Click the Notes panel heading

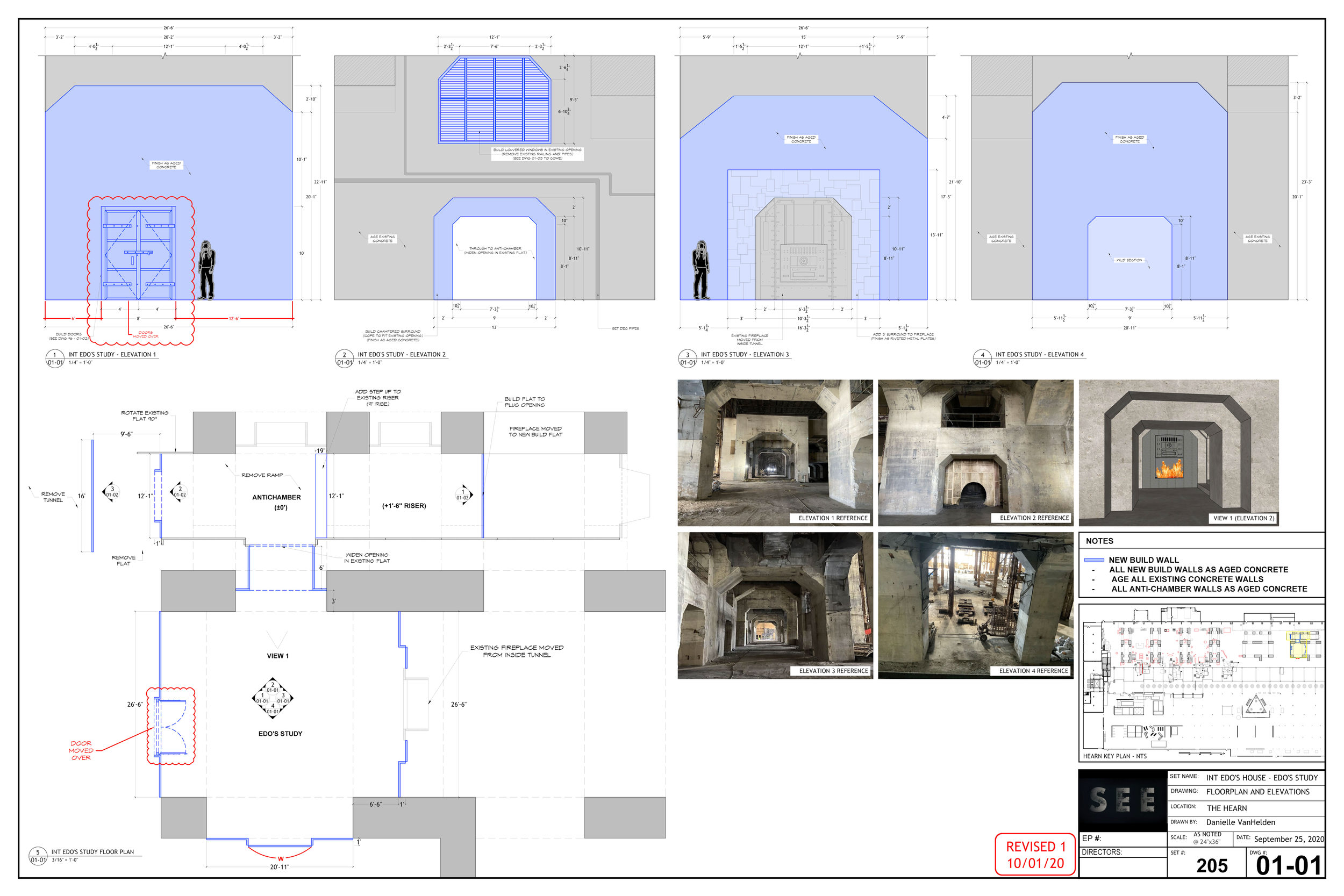pos(1099,541)
